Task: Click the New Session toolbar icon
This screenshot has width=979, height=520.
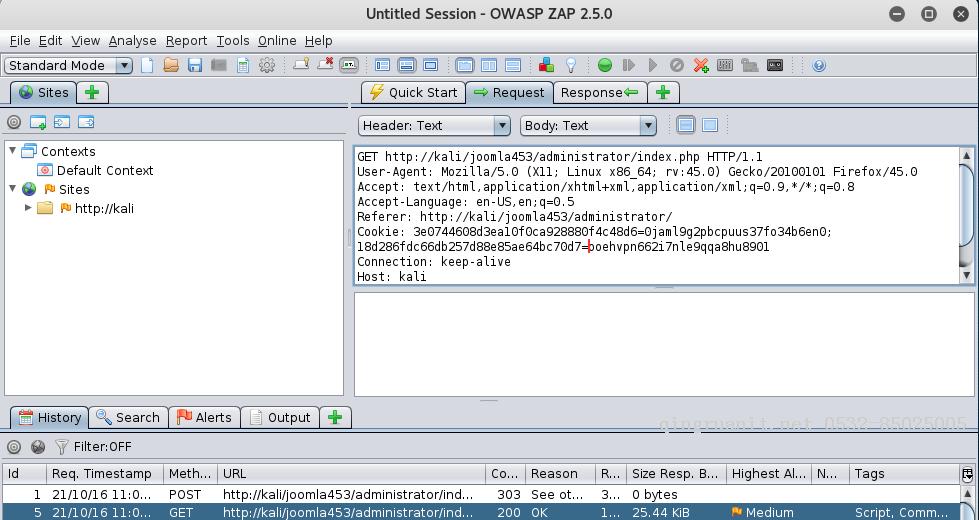Action: pyautogui.click(x=147, y=65)
